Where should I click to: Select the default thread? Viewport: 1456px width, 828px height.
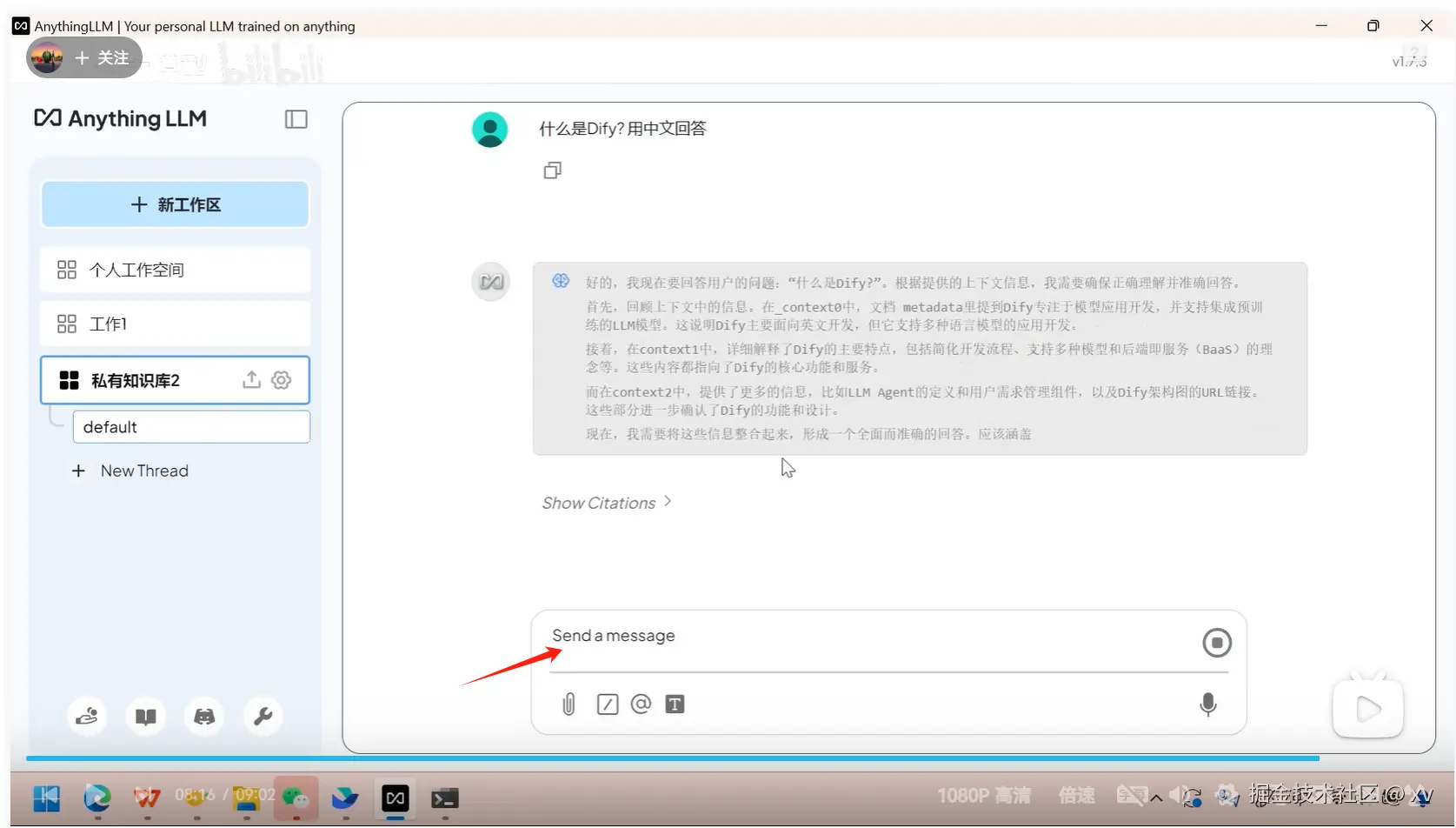pos(191,427)
